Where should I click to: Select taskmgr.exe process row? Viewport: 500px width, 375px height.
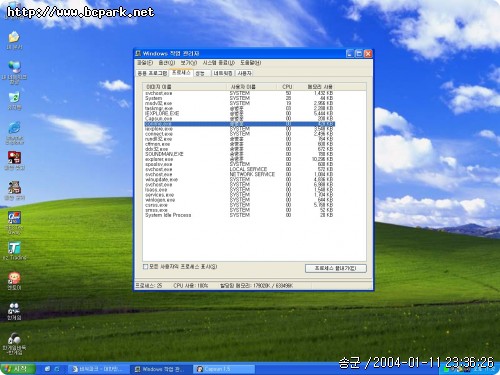pyautogui.click(x=239, y=108)
